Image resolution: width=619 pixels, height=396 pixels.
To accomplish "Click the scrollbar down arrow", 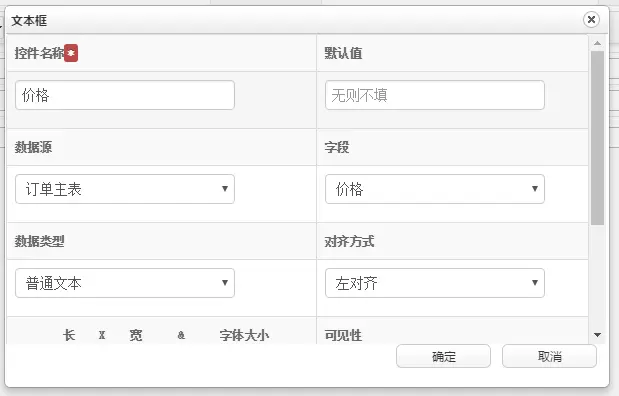I will 597,335.
